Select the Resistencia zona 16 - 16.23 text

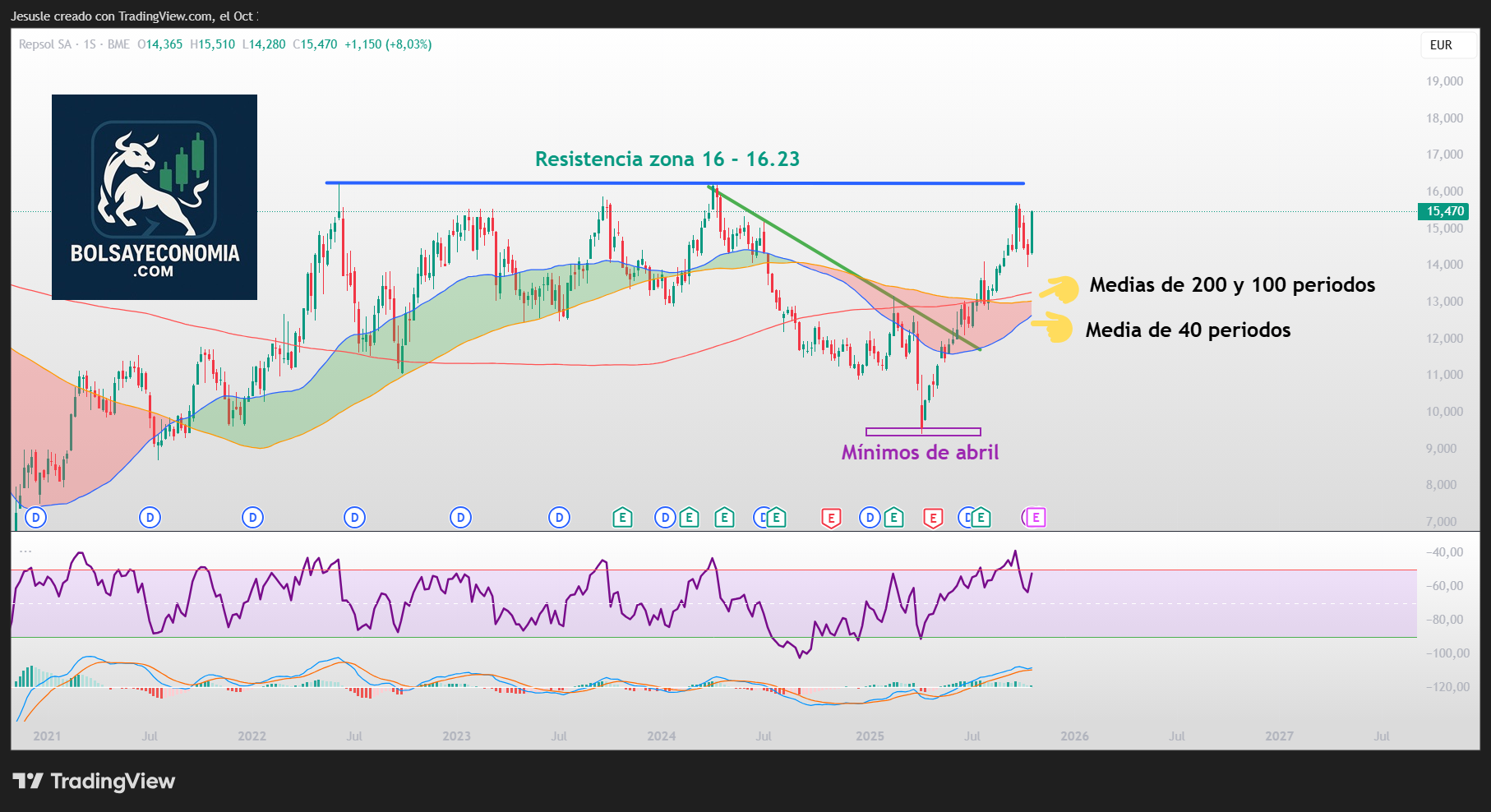667,159
